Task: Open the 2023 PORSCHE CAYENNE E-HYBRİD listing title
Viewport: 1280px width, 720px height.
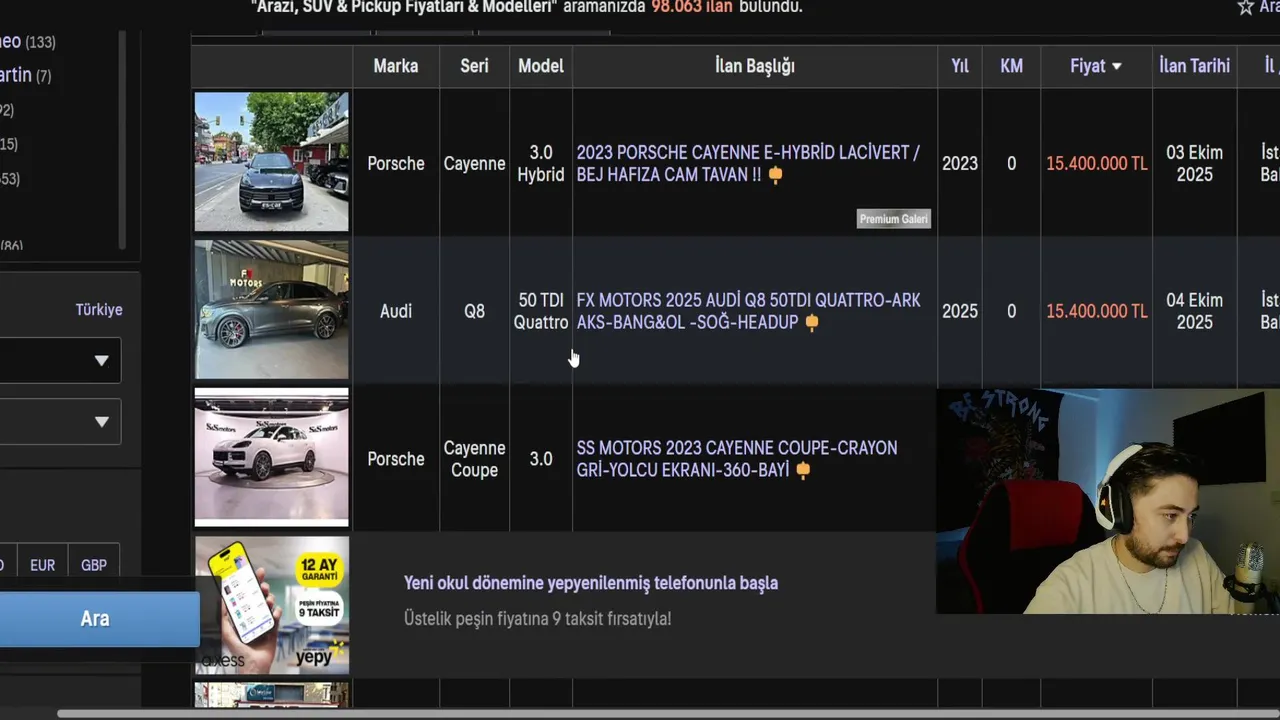Action: point(748,163)
